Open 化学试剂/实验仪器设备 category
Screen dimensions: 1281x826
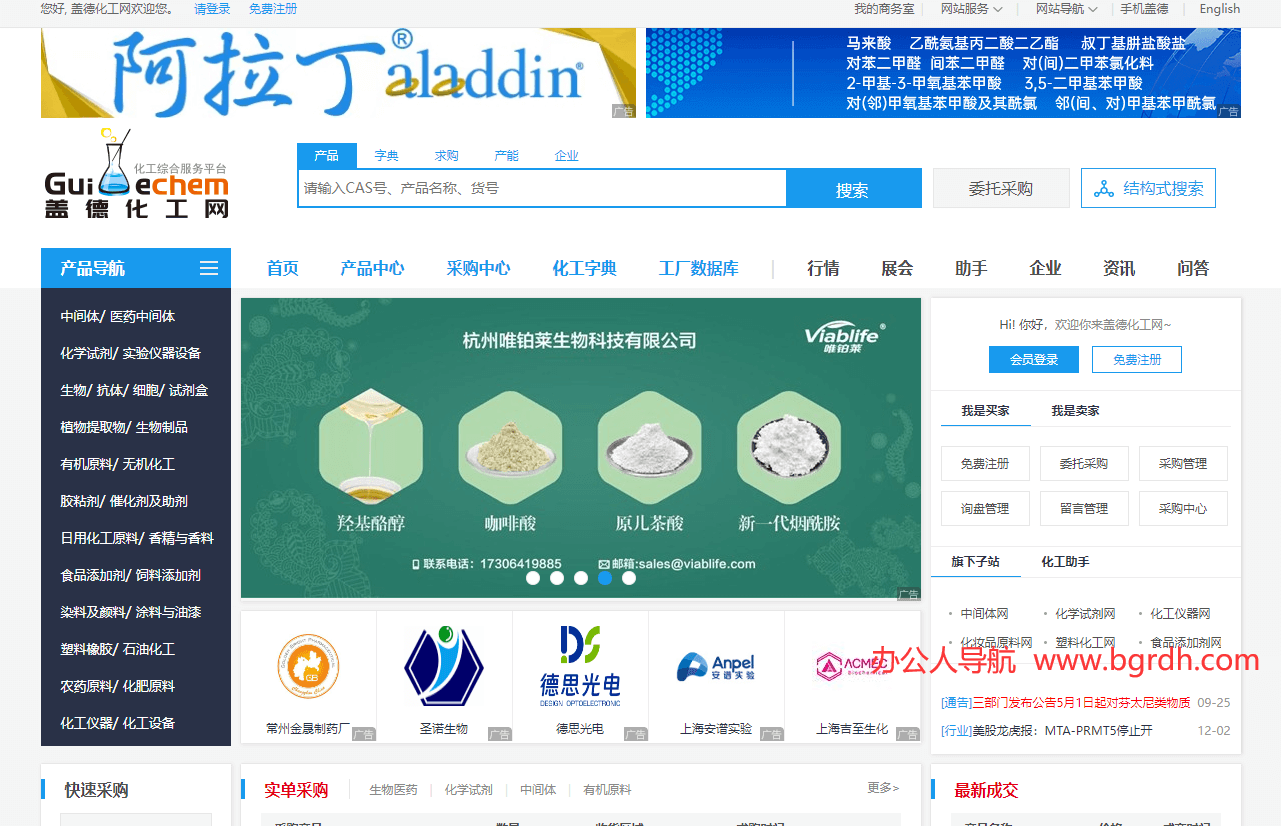130,353
